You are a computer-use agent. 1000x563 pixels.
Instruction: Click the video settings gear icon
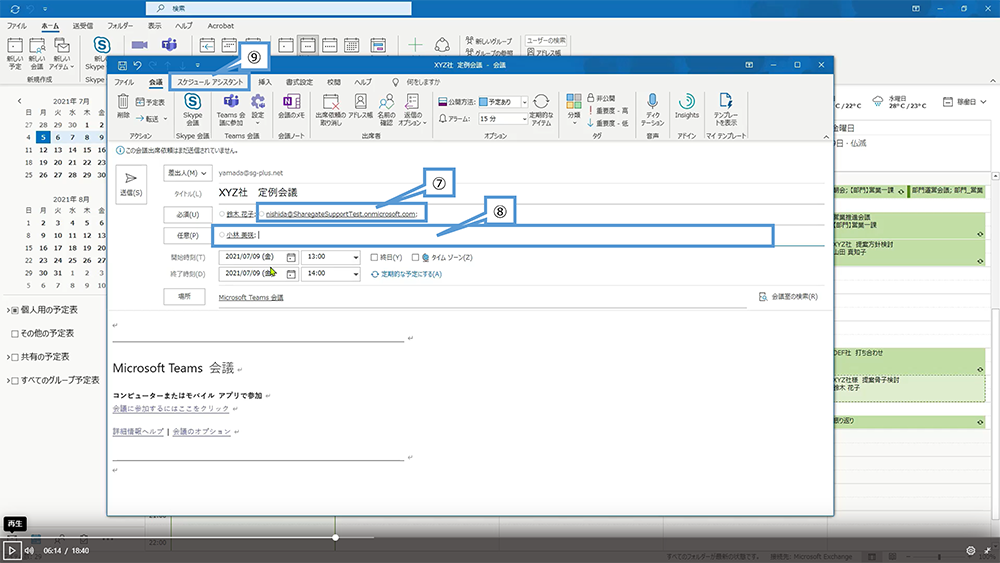point(971,550)
